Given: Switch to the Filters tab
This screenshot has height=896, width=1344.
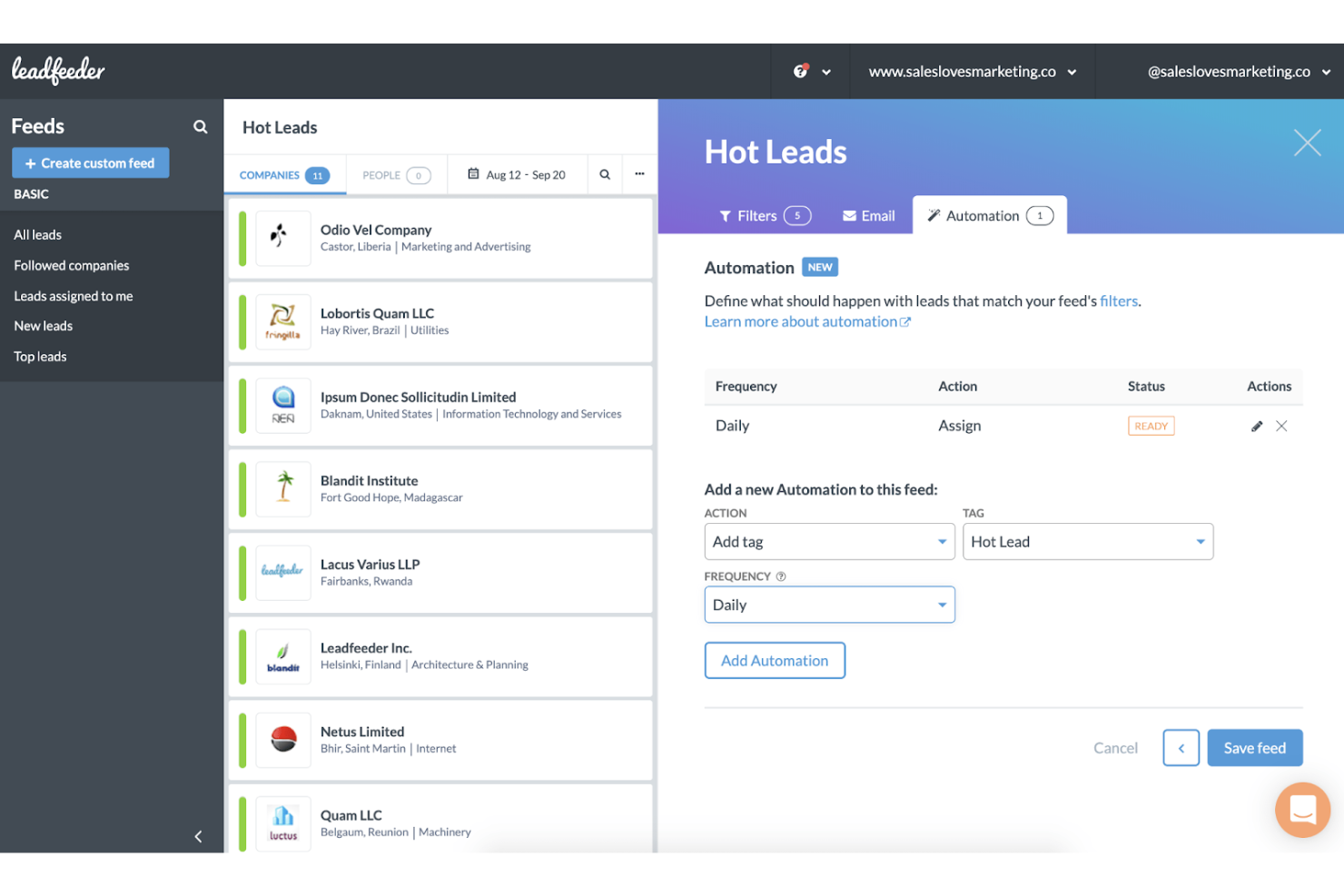Looking at the screenshot, I should tap(765, 215).
